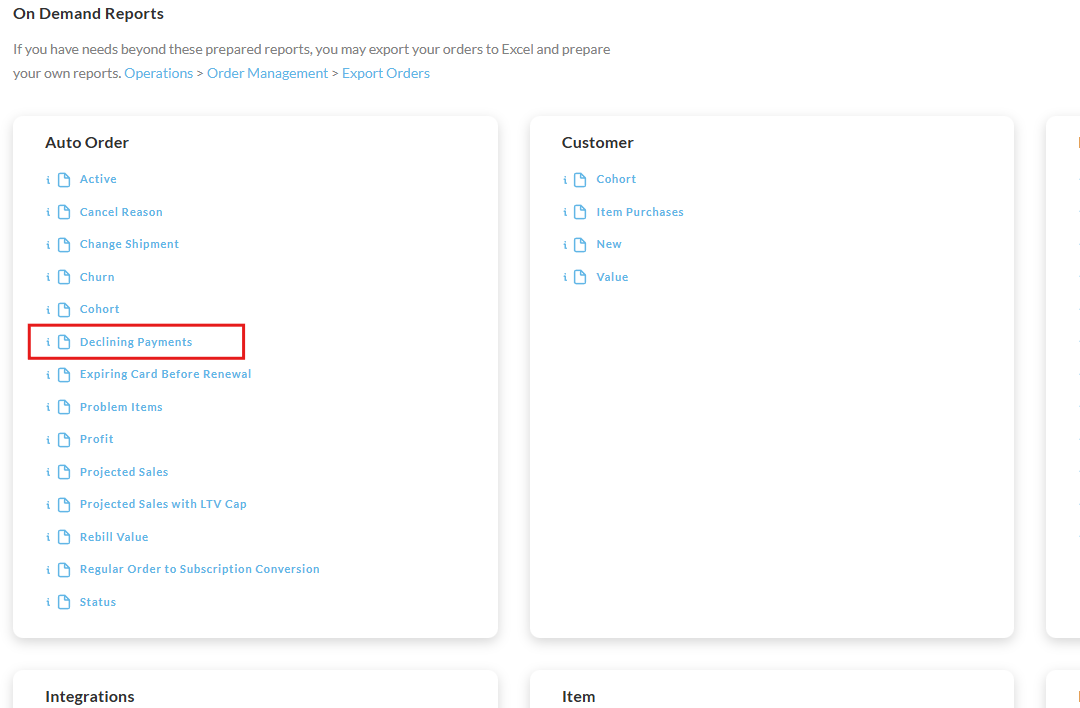Click the info icon beside Declining Payments
Image resolution: width=1080 pixels, height=708 pixels.
coord(48,342)
